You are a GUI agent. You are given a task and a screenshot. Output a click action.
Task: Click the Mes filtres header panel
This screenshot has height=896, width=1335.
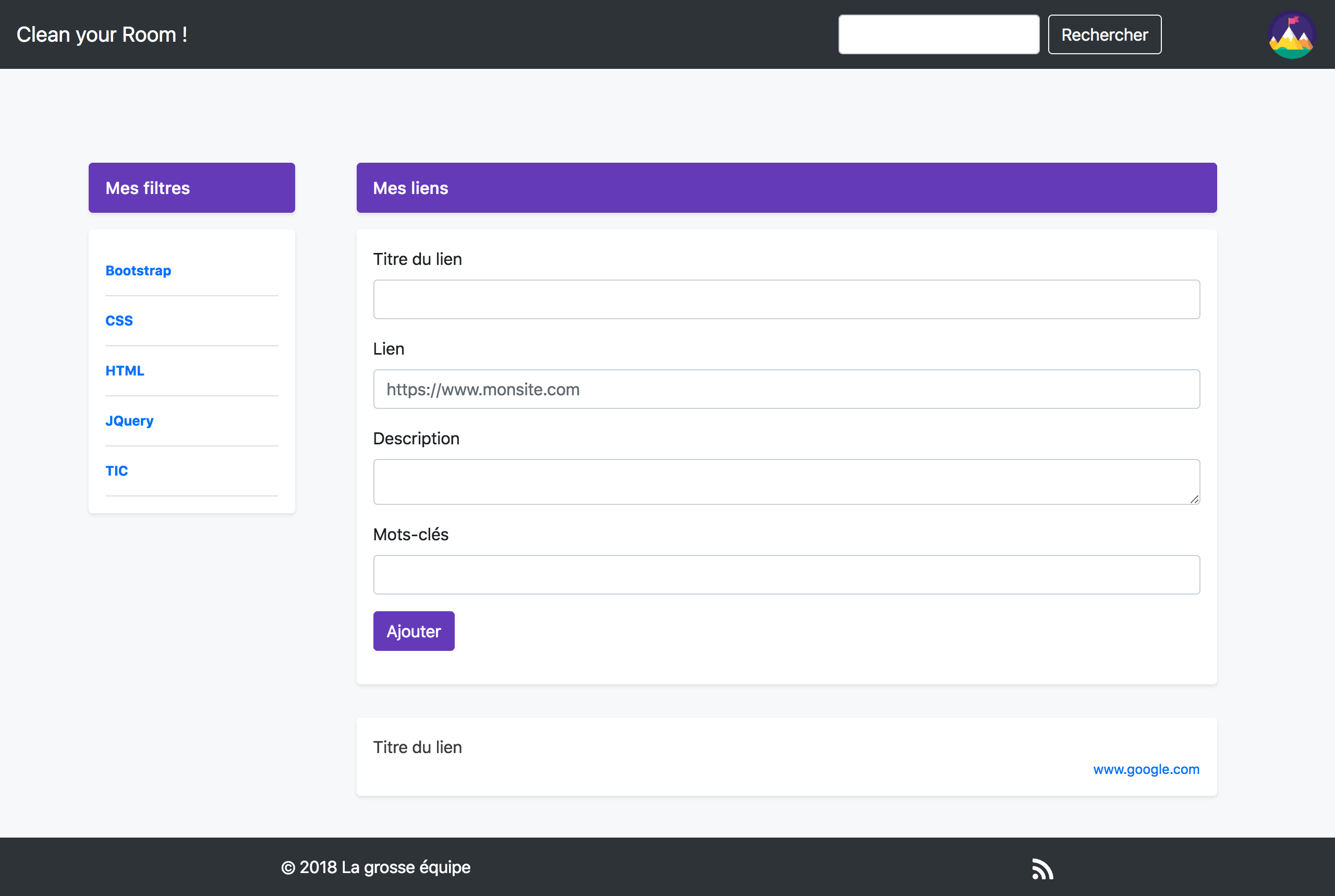(191, 188)
